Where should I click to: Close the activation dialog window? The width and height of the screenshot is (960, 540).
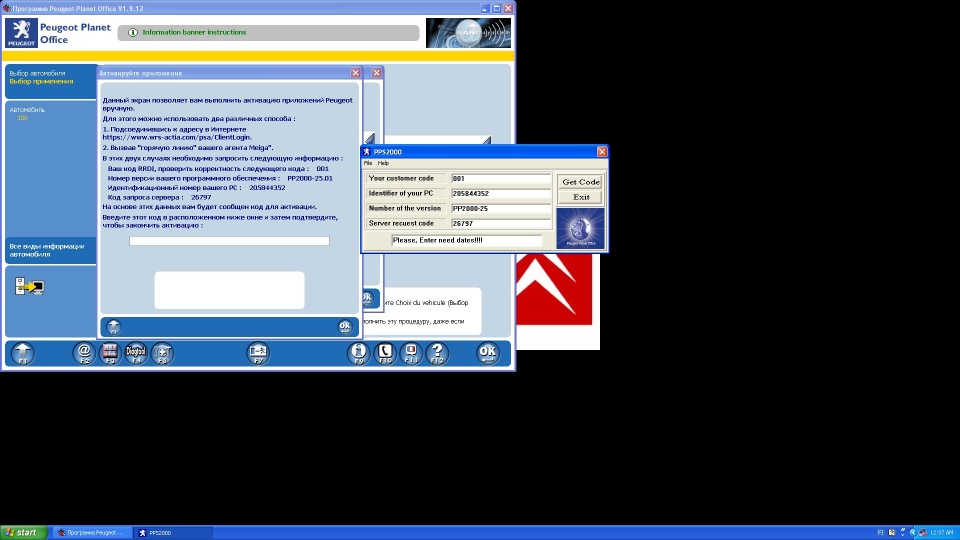(x=356, y=73)
